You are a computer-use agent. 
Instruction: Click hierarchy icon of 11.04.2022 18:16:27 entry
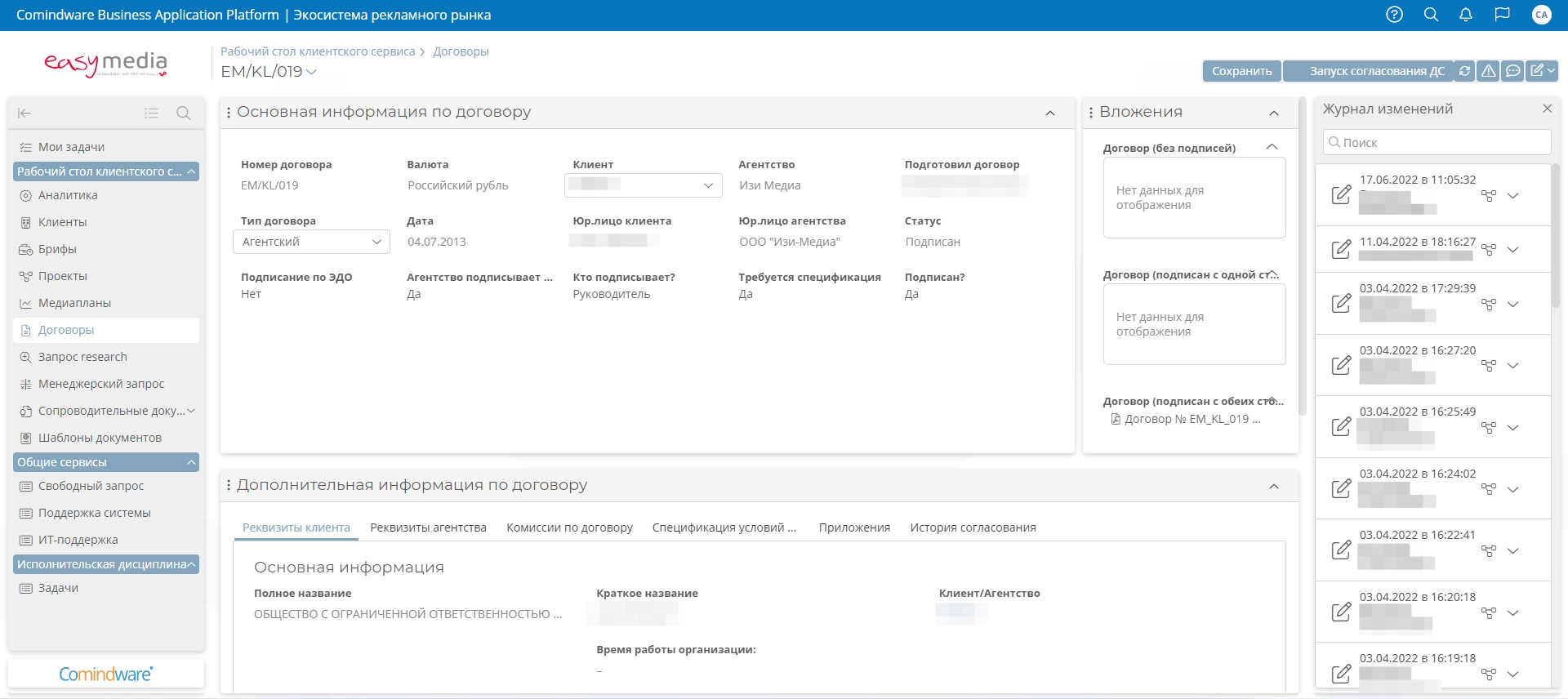tap(1489, 249)
